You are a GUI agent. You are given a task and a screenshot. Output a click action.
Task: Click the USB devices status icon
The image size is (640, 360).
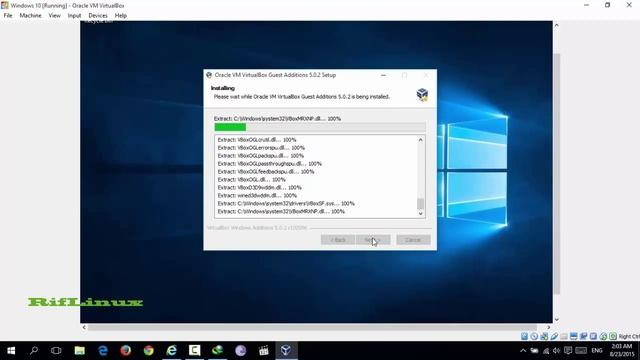tap(554, 336)
